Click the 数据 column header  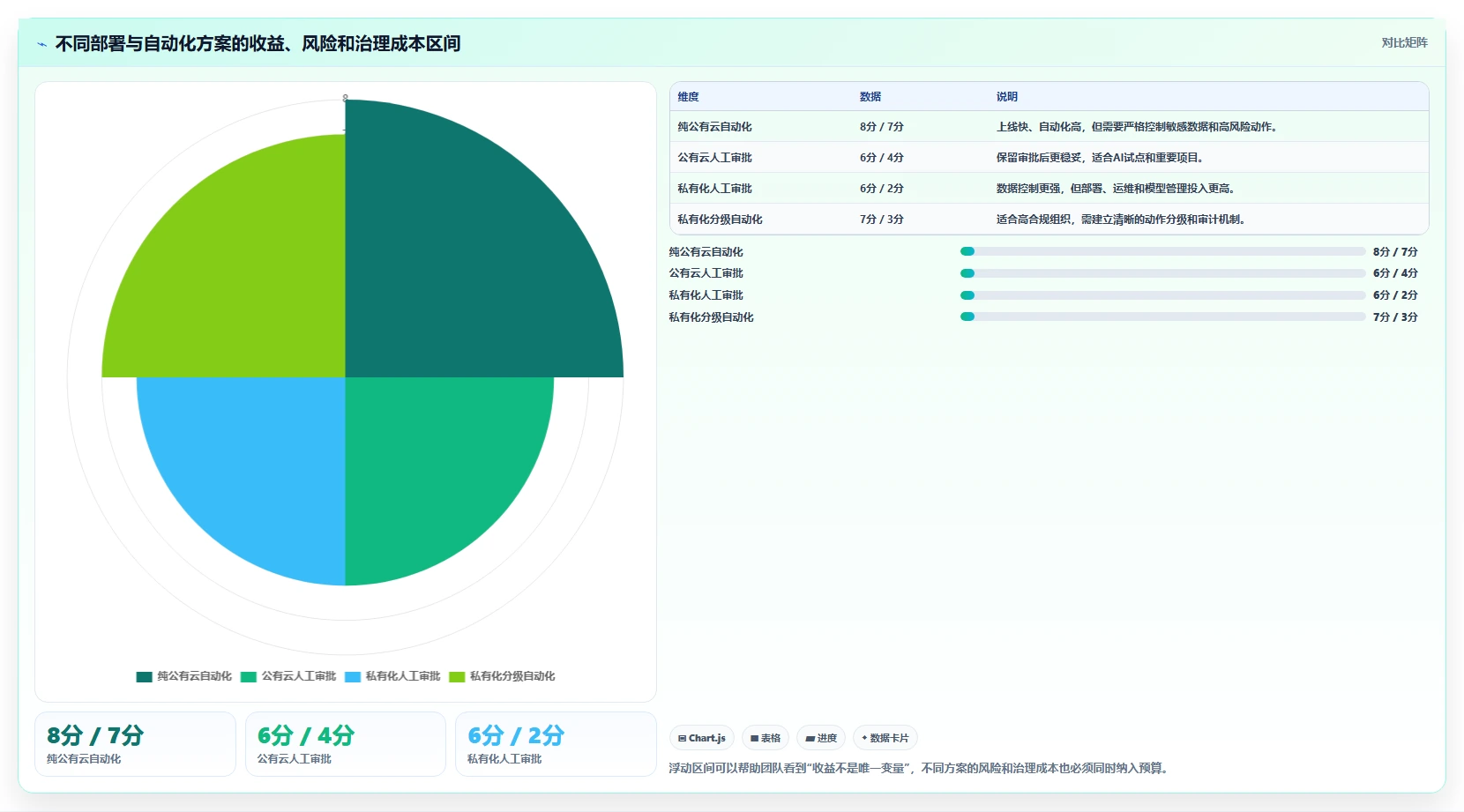(870, 97)
